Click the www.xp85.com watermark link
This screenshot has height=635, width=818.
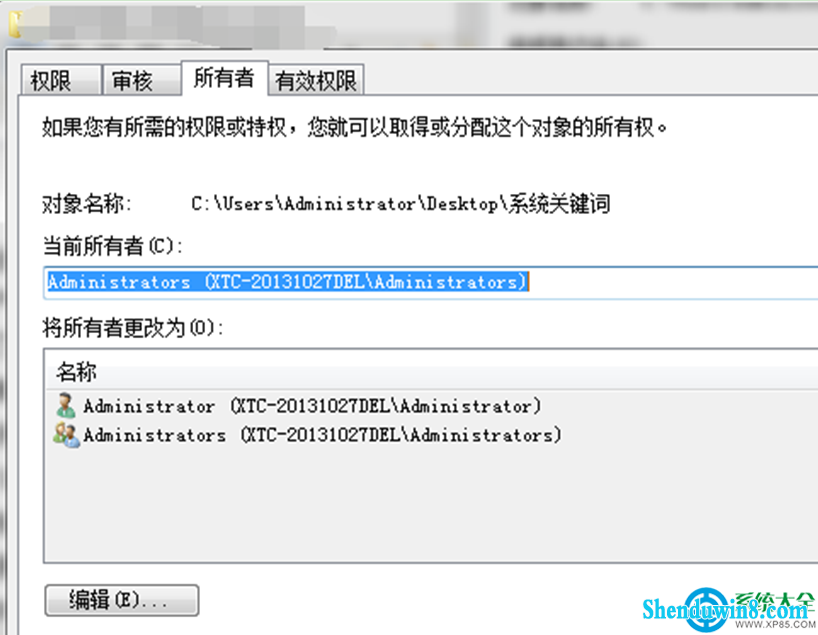pyautogui.click(x=775, y=625)
